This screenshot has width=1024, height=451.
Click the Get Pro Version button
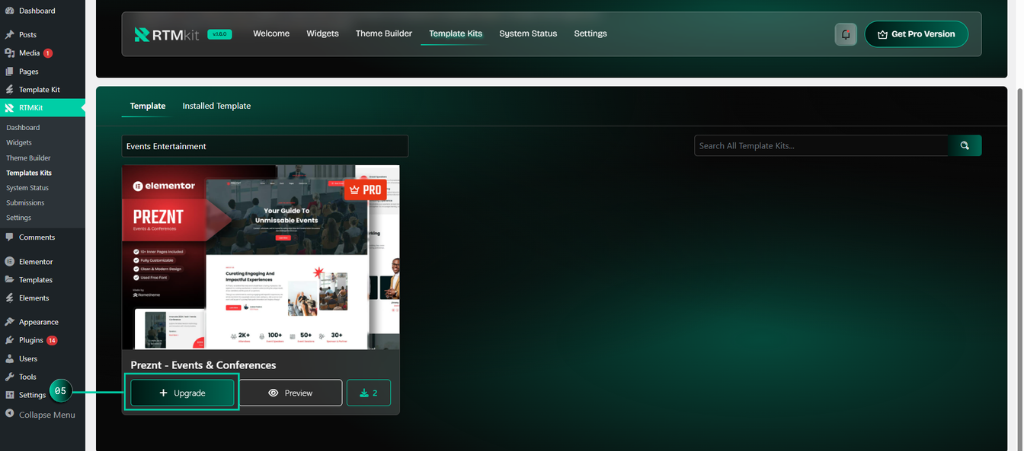click(916, 34)
